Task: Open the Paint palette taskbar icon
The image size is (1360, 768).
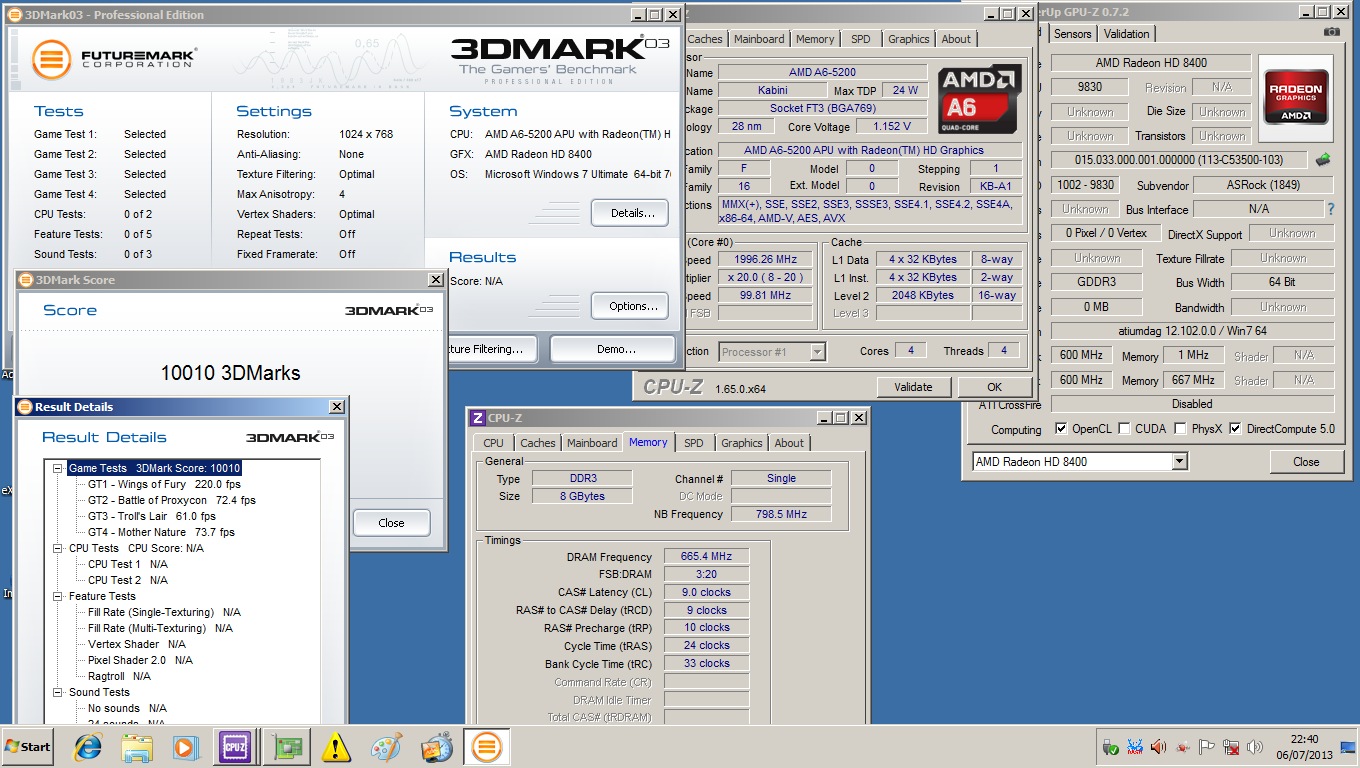Action: pos(386,746)
